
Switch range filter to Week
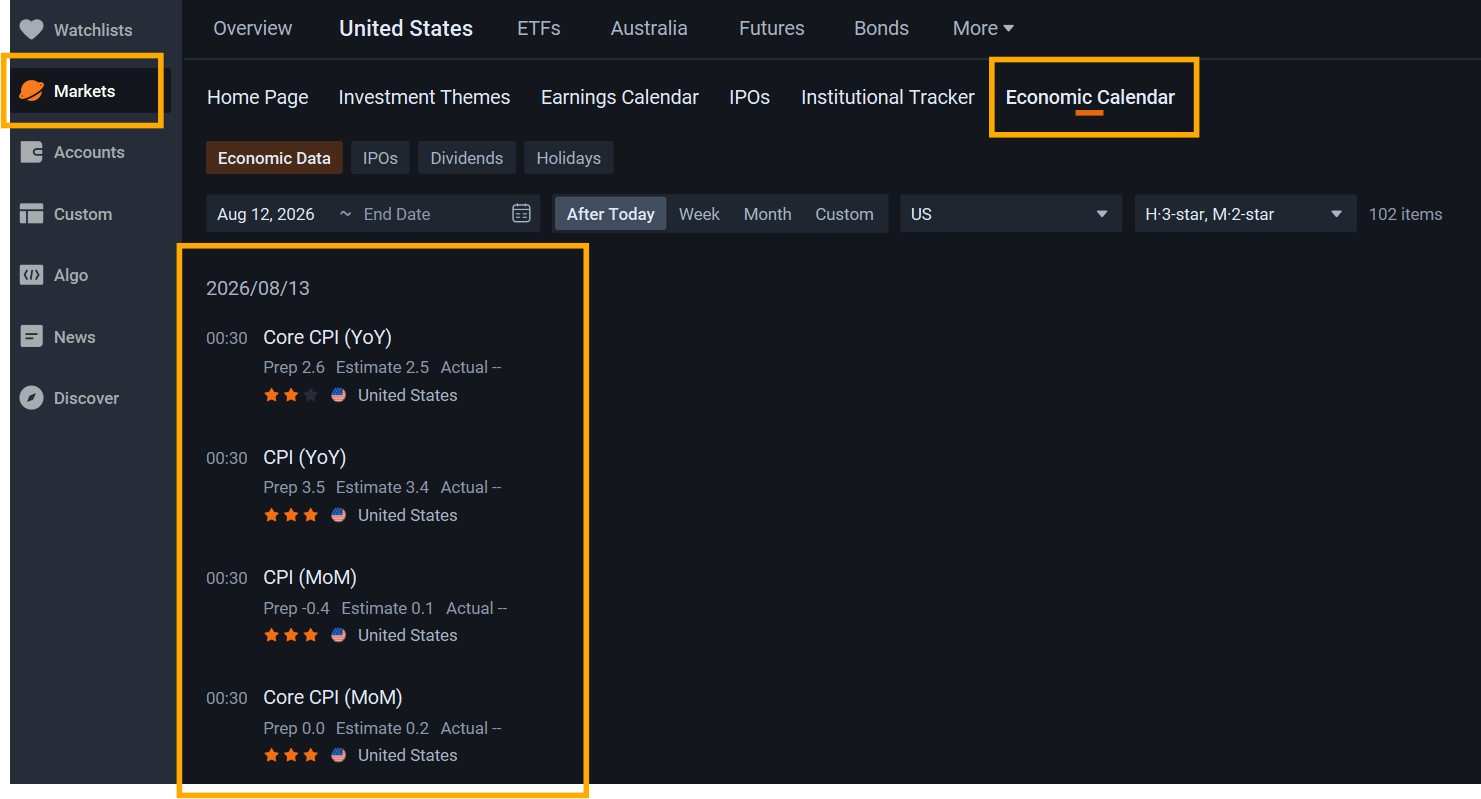699,214
